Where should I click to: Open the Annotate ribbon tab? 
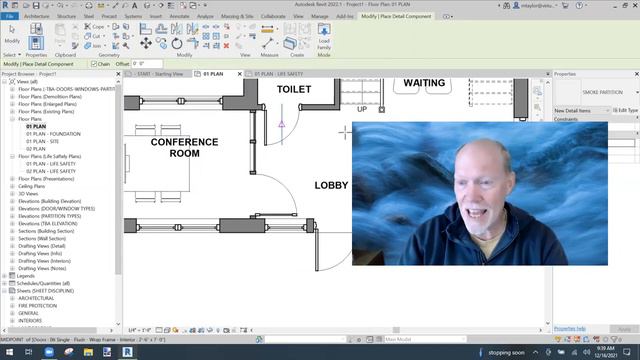point(179,16)
